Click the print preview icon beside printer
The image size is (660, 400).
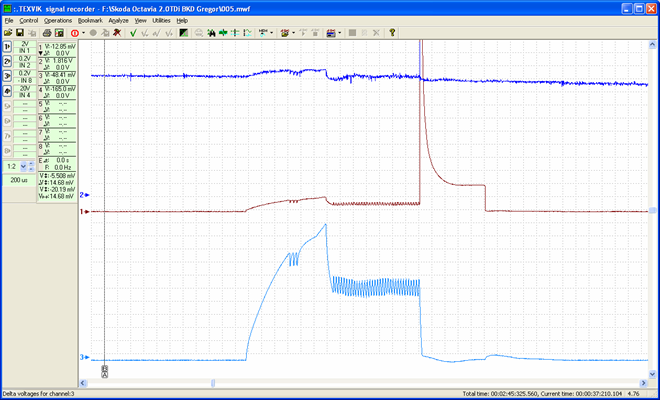59,33
